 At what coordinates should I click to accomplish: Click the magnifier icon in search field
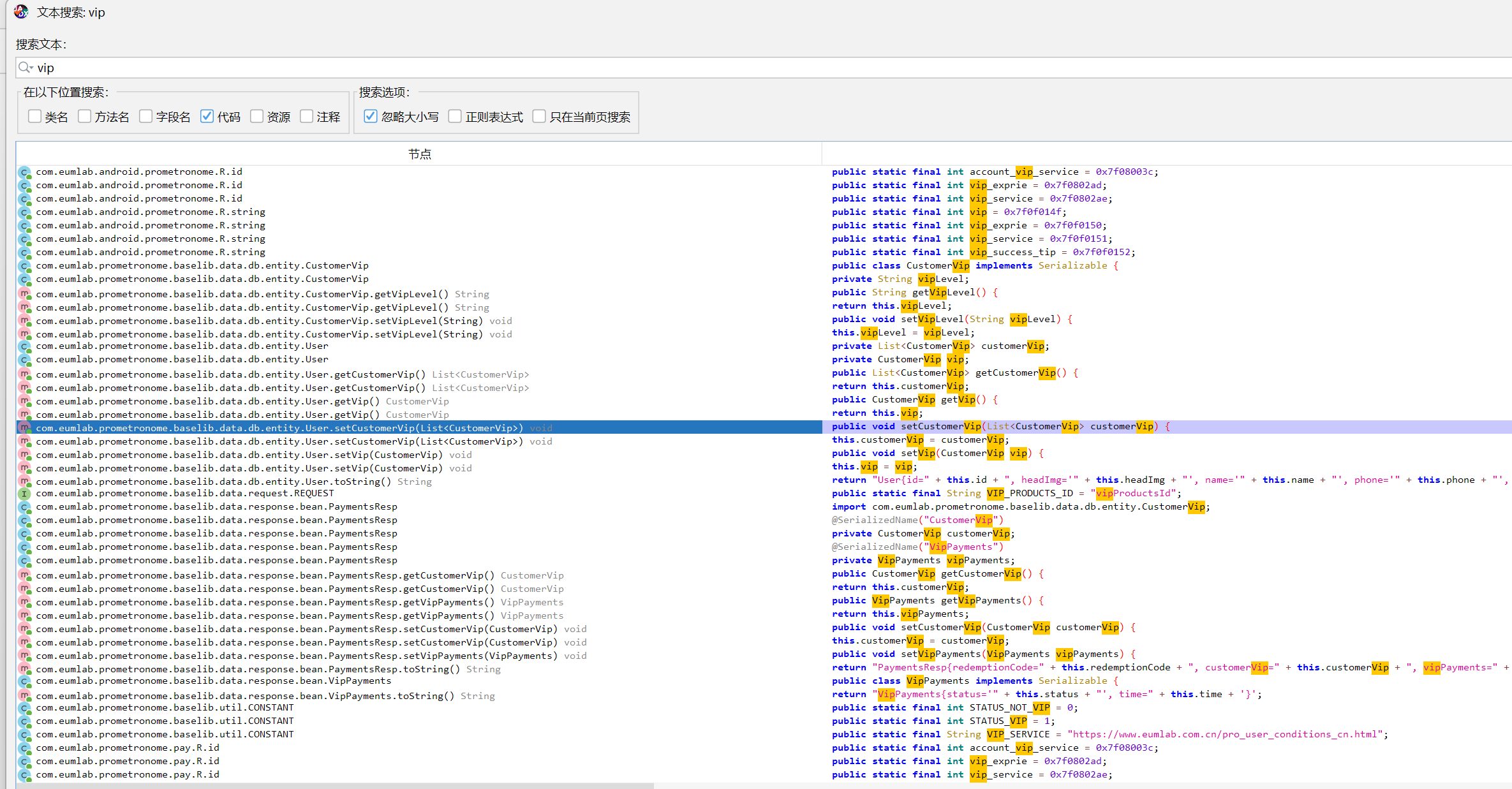pyautogui.click(x=24, y=67)
